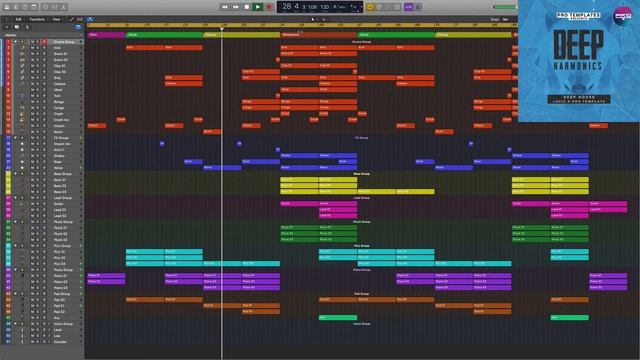Open the Mixer icon in toolbar
The height and width of the screenshot is (360, 640).
54,7
